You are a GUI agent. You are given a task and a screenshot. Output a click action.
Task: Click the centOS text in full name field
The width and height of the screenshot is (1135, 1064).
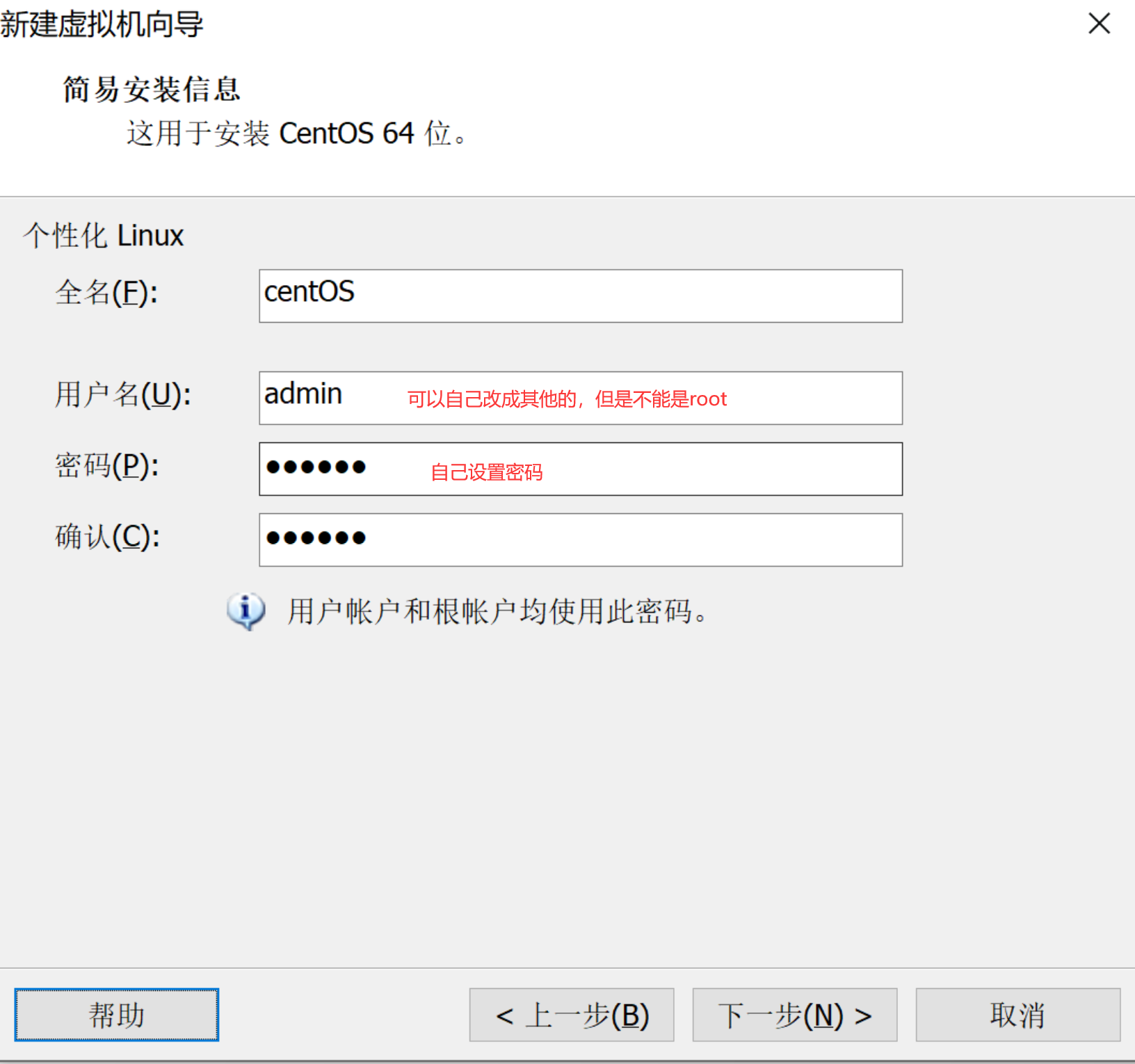click(x=309, y=293)
